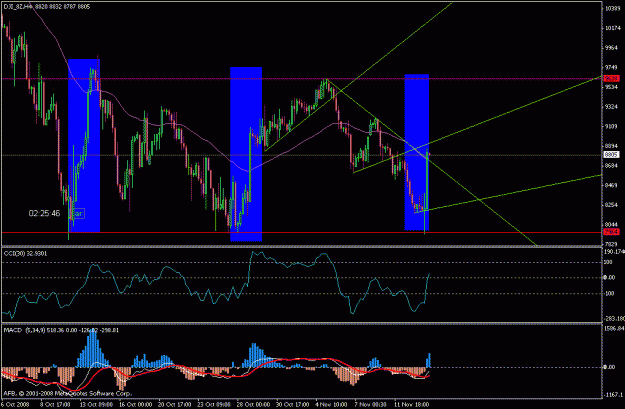
Task: Click the chart symbol title at top-left
Action: click(47, 7)
